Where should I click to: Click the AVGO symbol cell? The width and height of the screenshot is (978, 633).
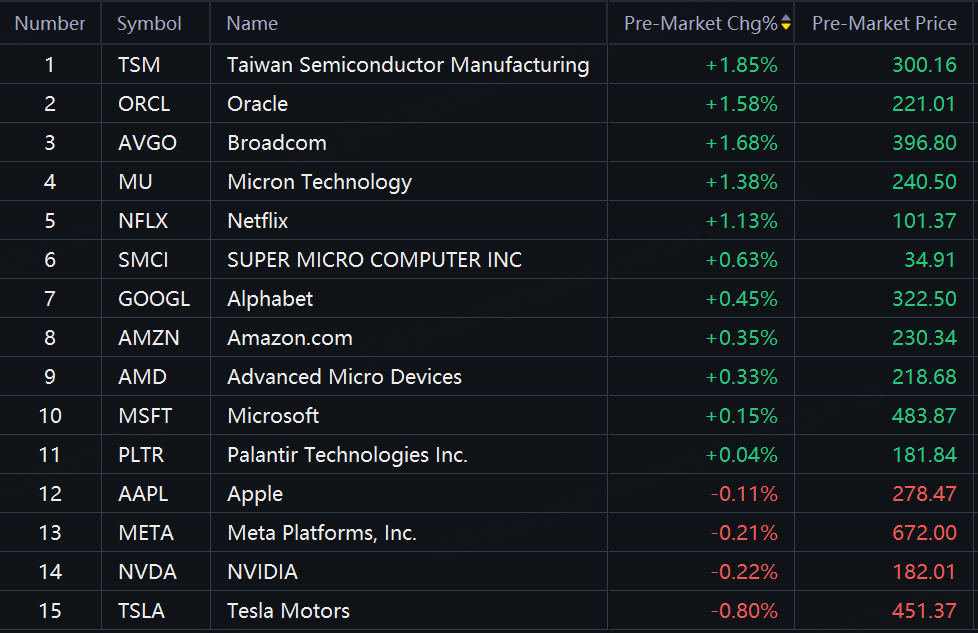coord(147,143)
